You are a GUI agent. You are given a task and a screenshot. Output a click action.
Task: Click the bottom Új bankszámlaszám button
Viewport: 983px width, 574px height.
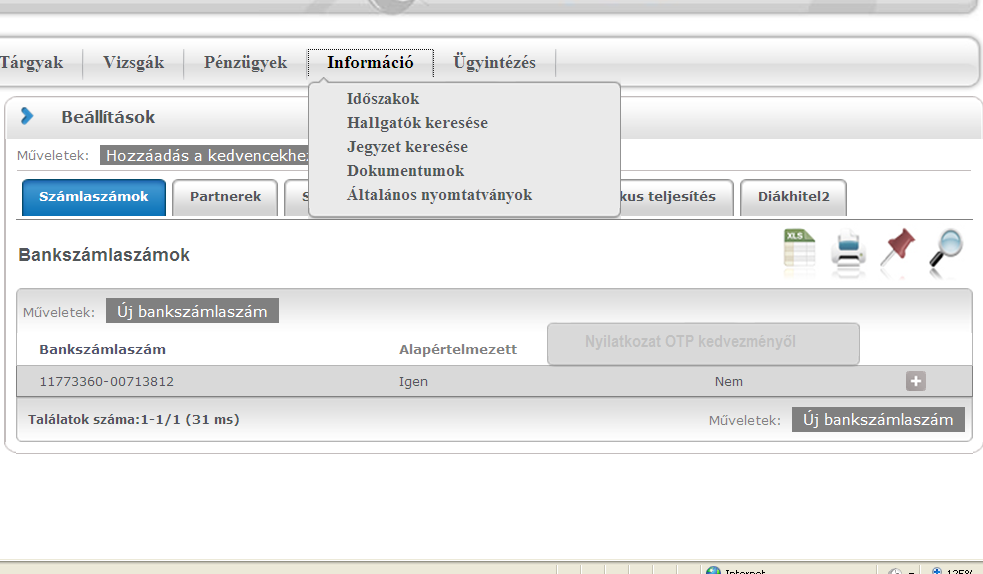click(x=878, y=420)
